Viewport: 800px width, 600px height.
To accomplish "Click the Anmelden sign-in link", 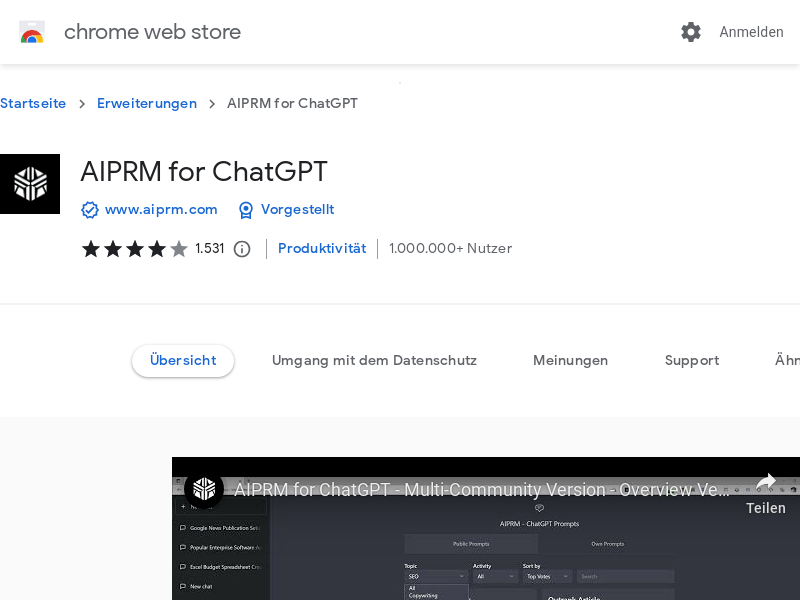I will [x=751, y=32].
